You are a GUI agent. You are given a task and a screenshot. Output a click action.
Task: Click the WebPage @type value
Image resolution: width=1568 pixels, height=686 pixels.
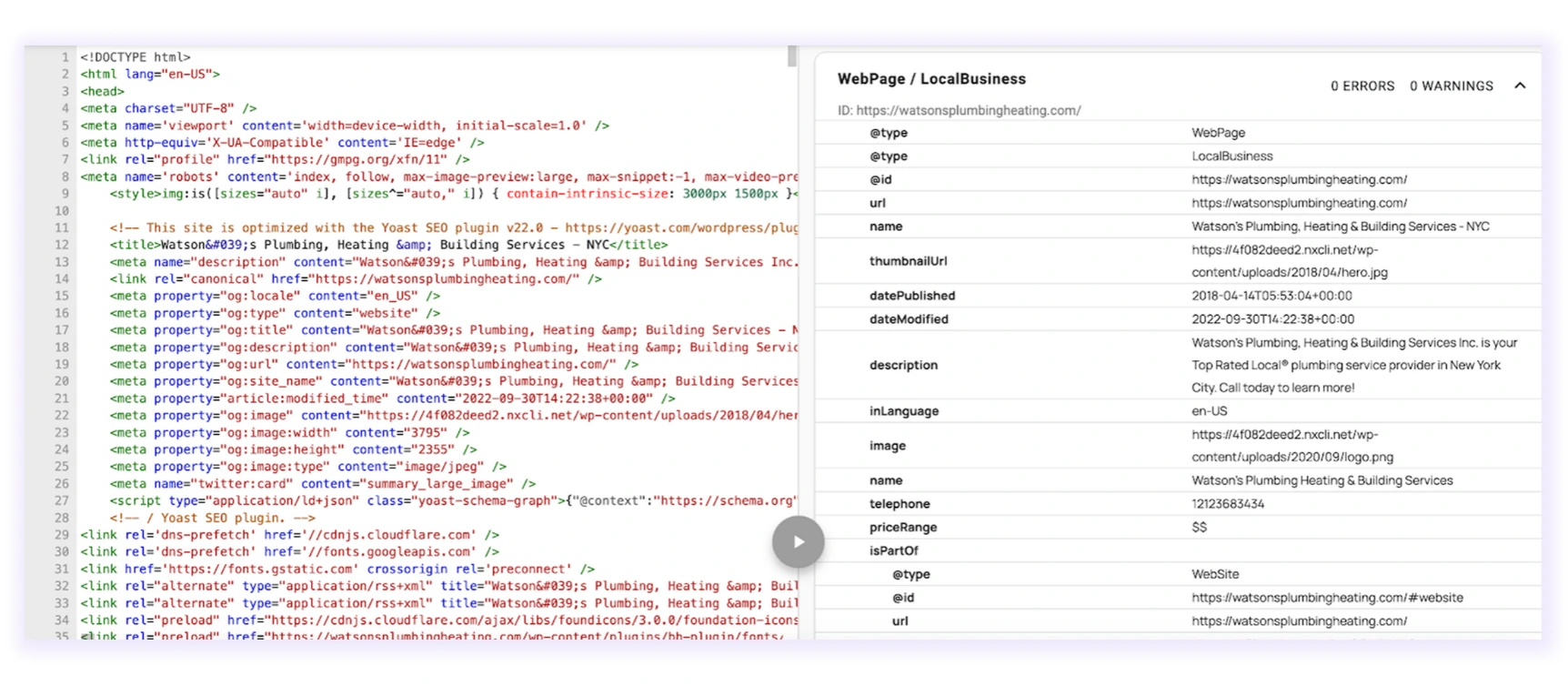[1219, 133]
